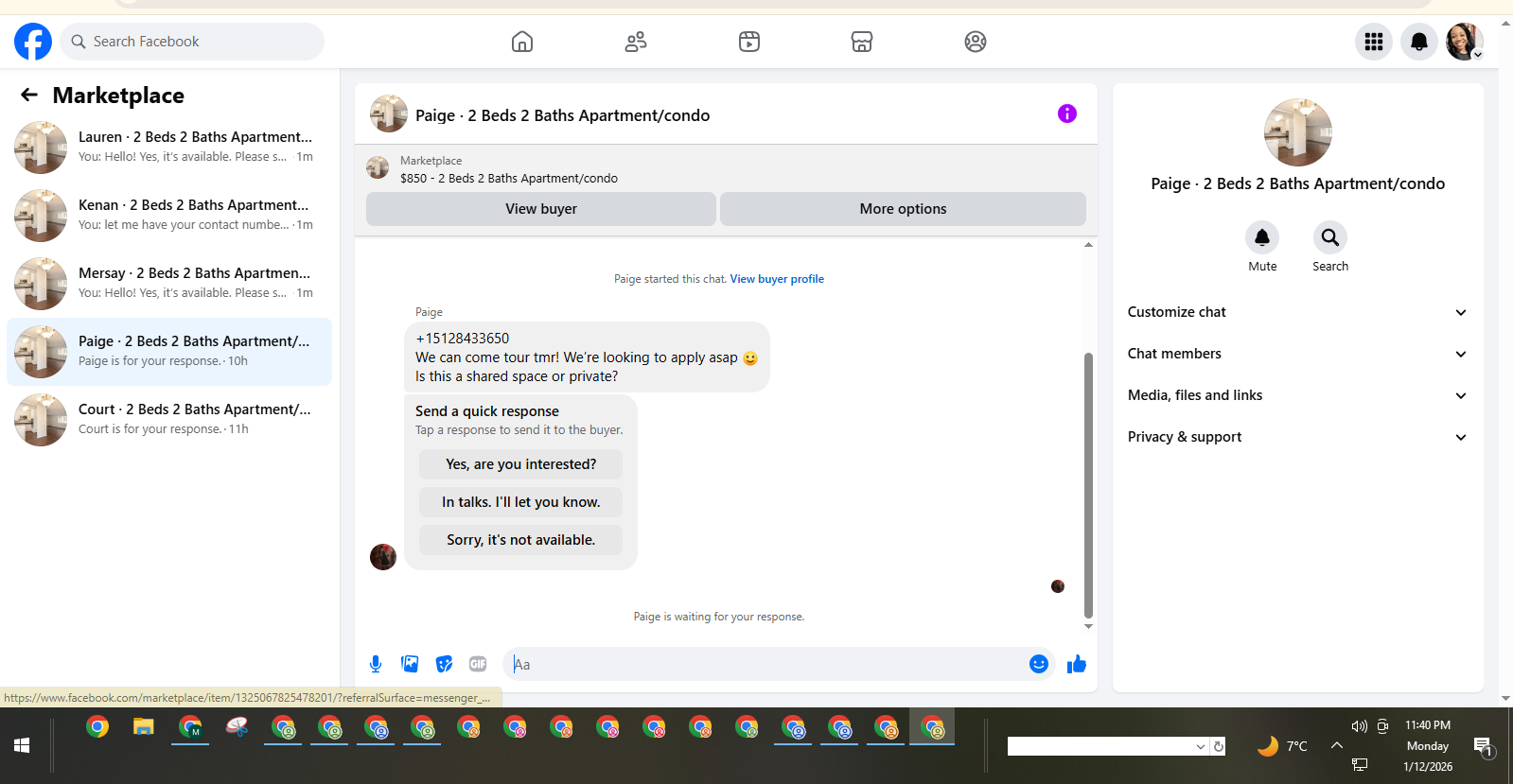1513x784 pixels.
Task: Open the Snipping Tool taskbar icon
Action: 237,727
